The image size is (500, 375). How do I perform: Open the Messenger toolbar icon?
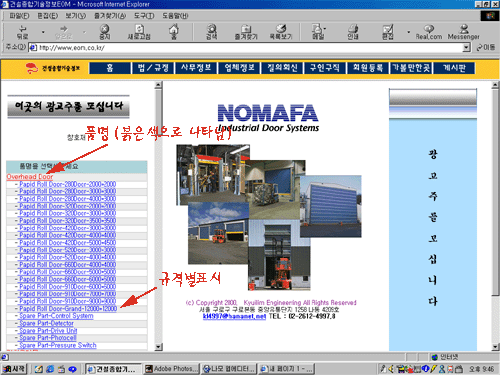464,32
